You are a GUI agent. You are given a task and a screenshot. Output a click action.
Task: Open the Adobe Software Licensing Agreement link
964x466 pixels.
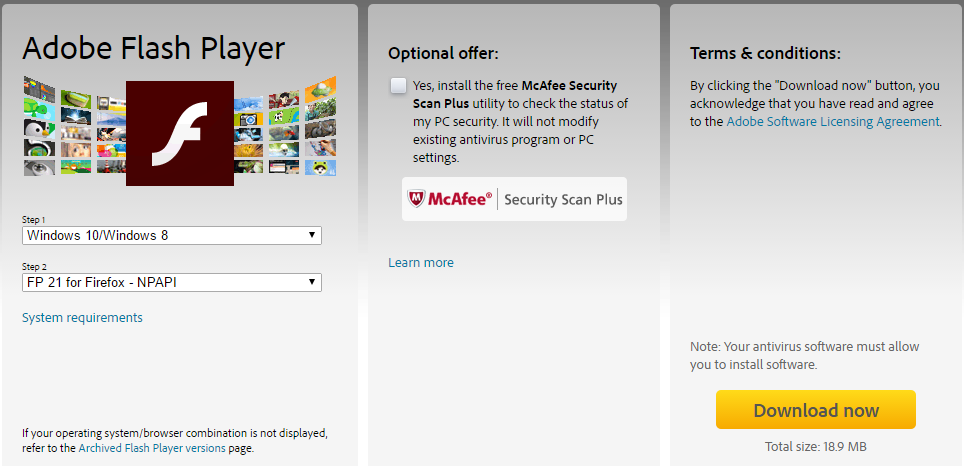pyautogui.click(x=833, y=122)
